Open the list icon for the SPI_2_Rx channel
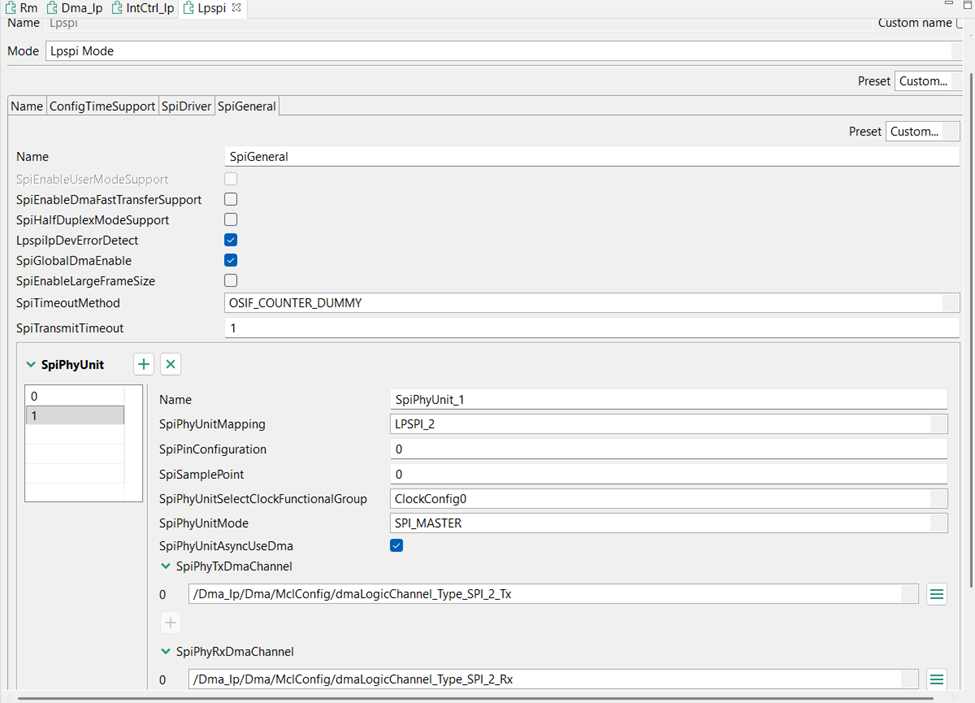This screenshot has height=703, width=975. (936, 679)
